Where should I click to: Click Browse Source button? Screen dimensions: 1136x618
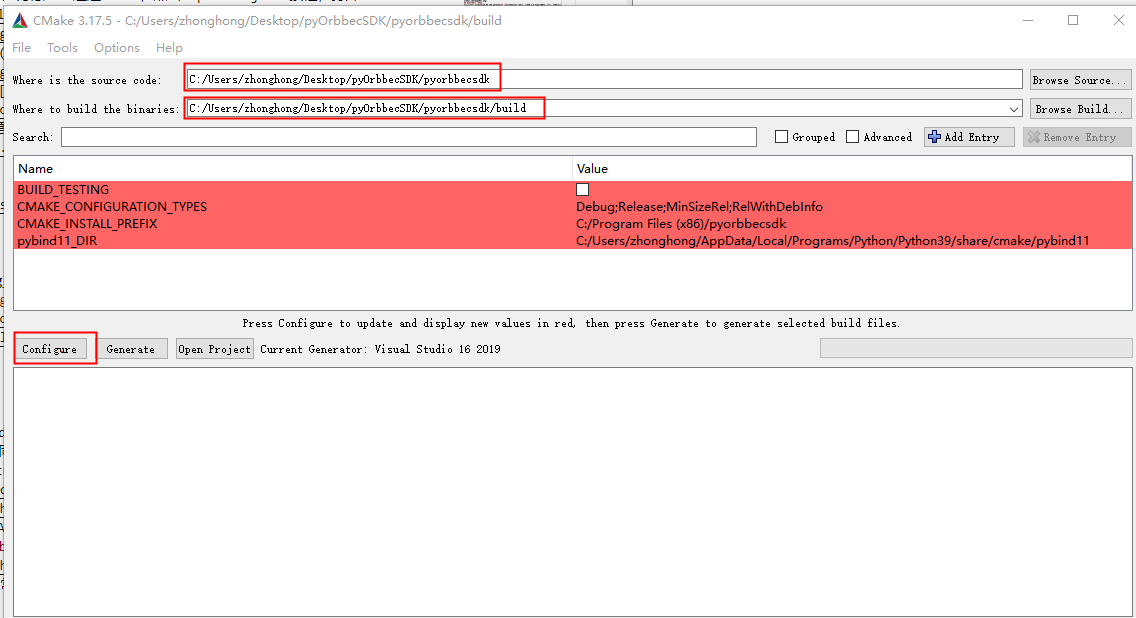pyautogui.click(x=1081, y=80)
